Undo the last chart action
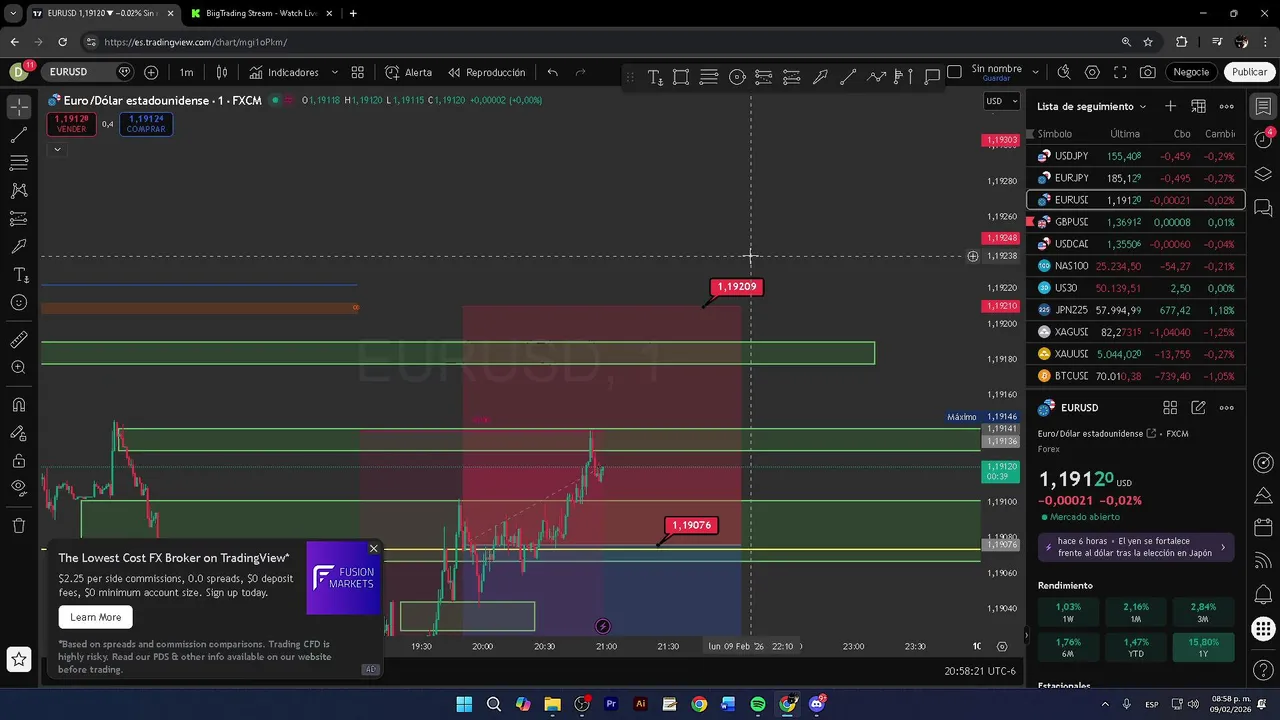Viewport: 1280px width, 720px height. [x=552, y=72]
